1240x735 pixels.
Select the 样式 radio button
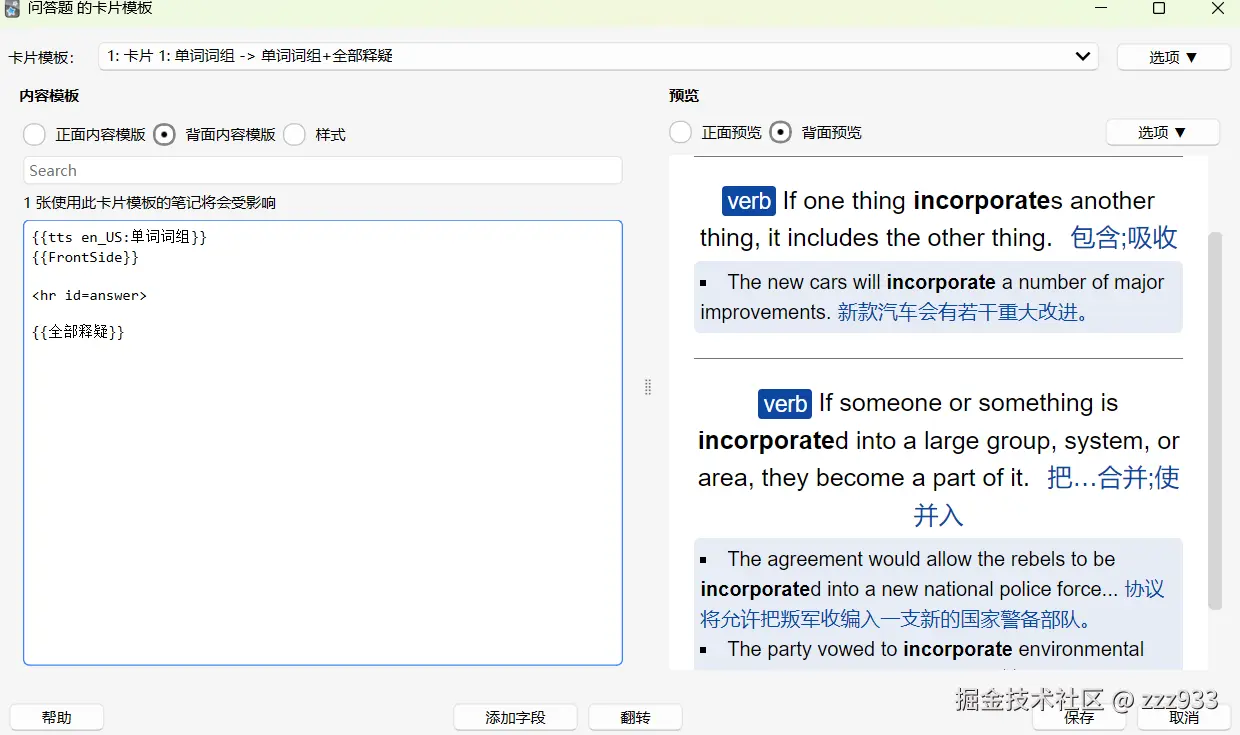tap(295, 134)
